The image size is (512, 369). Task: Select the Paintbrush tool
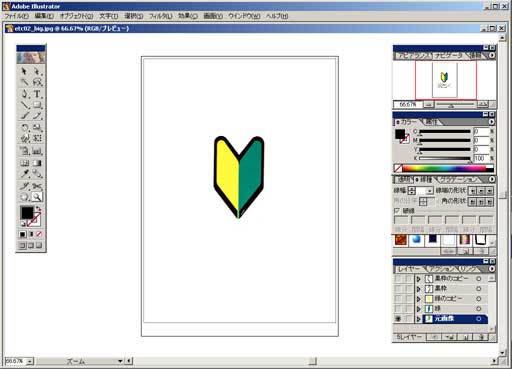[25, 116]
